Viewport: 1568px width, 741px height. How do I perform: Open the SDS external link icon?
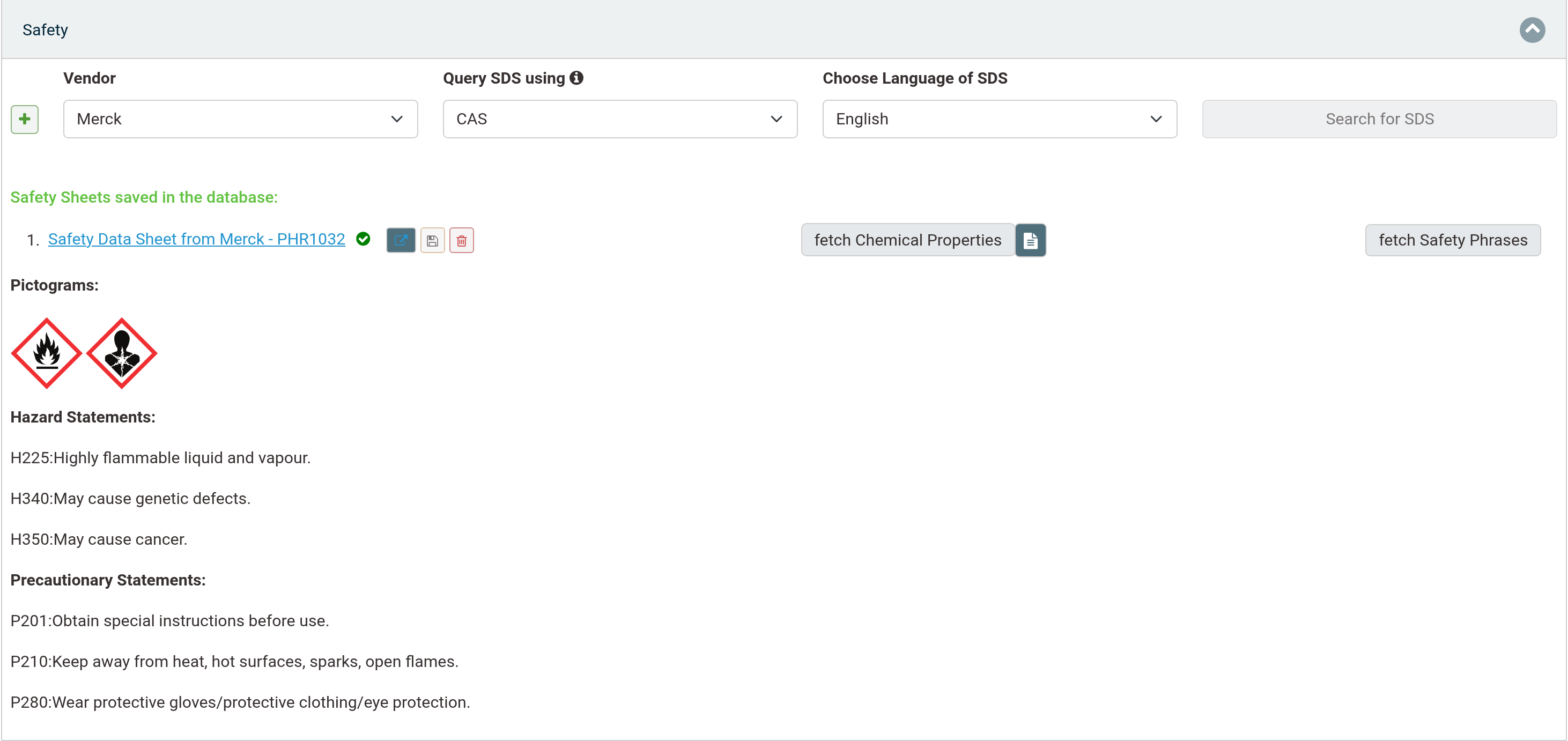click(x=401, y=240)
